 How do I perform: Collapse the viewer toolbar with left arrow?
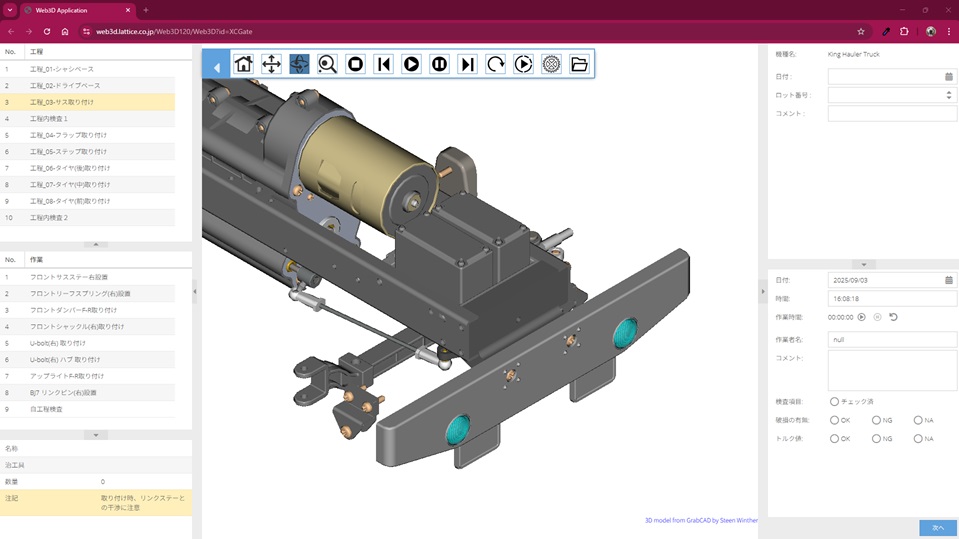coord(216,68)
